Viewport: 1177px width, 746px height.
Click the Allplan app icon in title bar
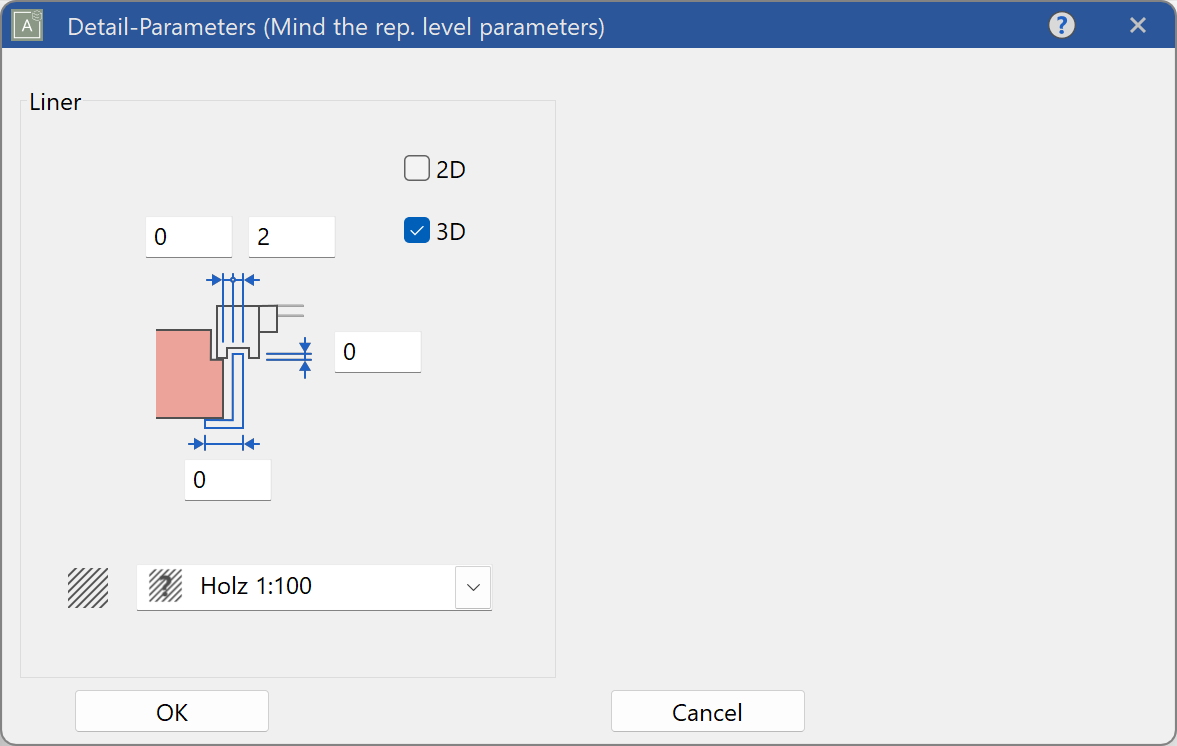[x=27, y=26]
